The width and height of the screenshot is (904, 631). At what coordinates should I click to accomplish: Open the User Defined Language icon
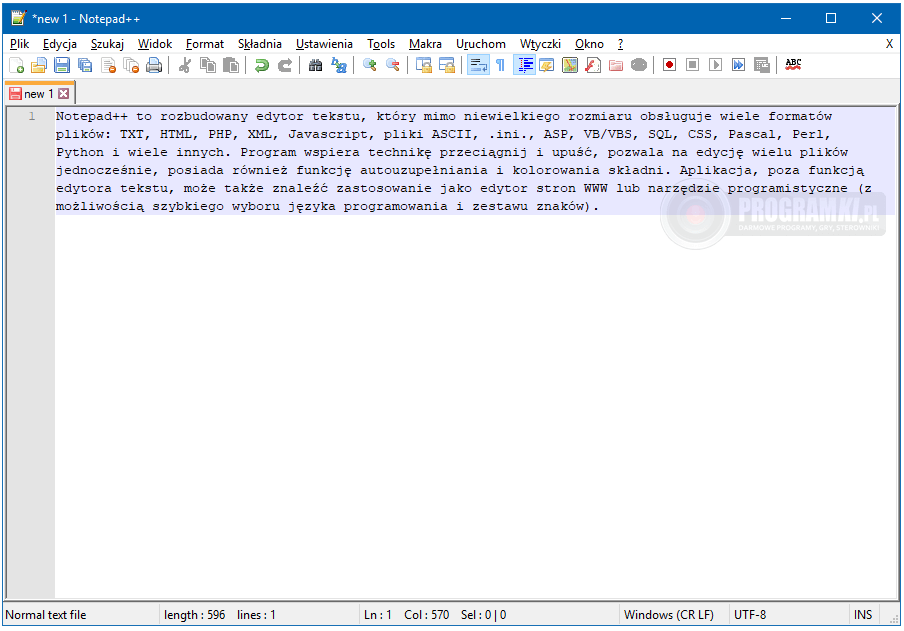pyautogui.click(x=547, y=65)
